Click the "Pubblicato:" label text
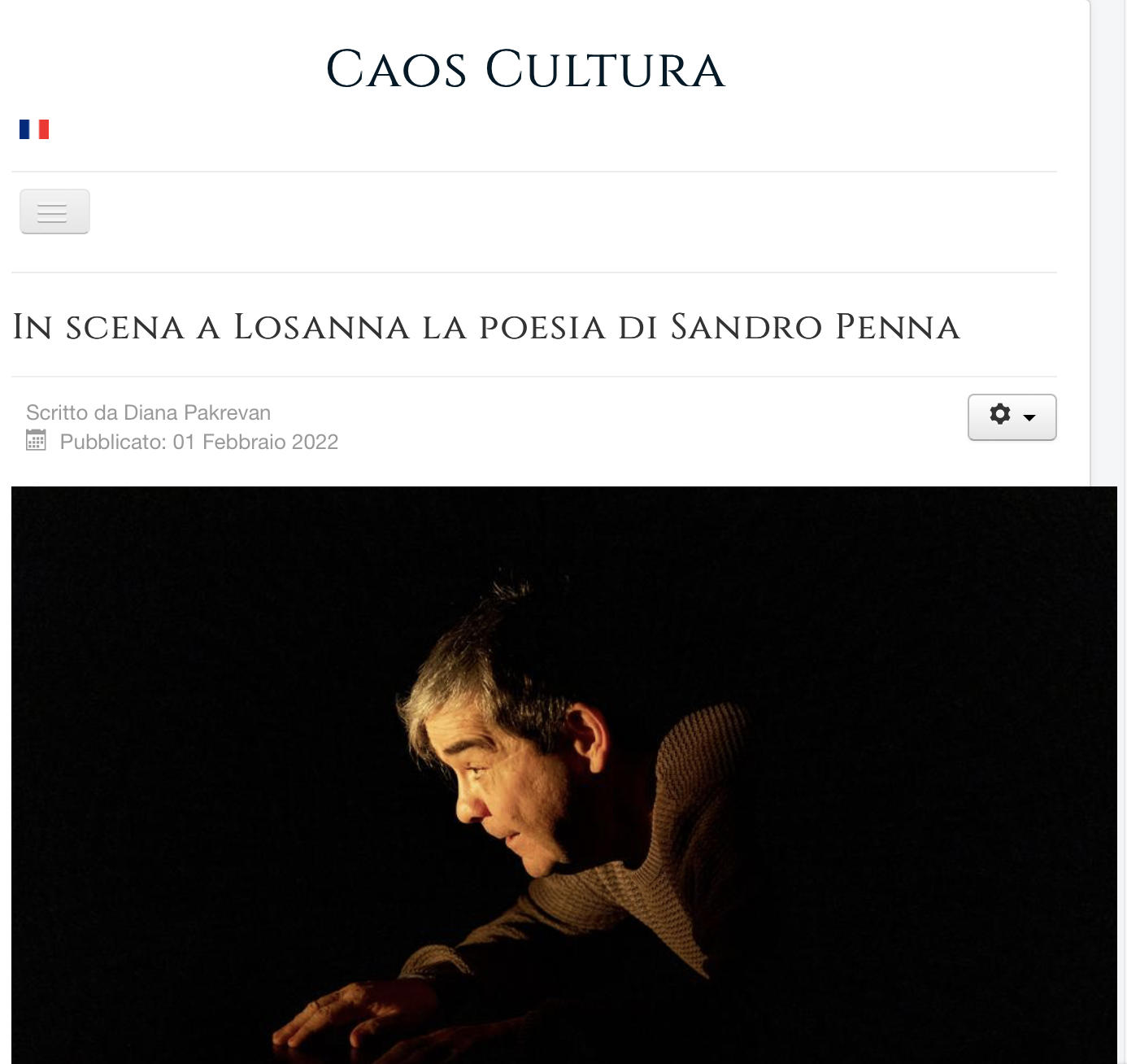Image resolution: width=1127 pixels, height=1064 pixels. point(113,442)
